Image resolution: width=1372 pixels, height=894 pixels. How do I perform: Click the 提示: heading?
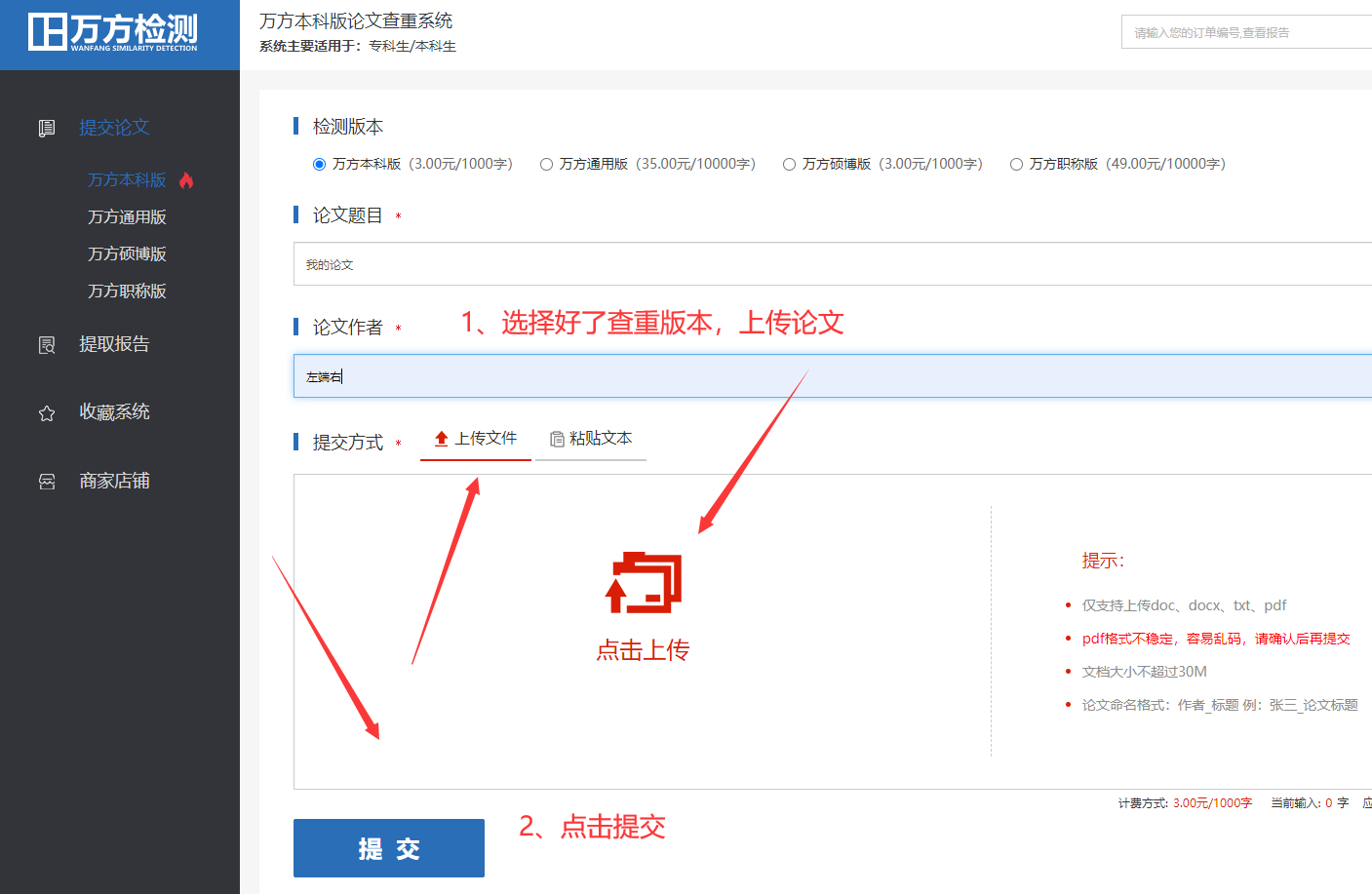[1103, 561]
